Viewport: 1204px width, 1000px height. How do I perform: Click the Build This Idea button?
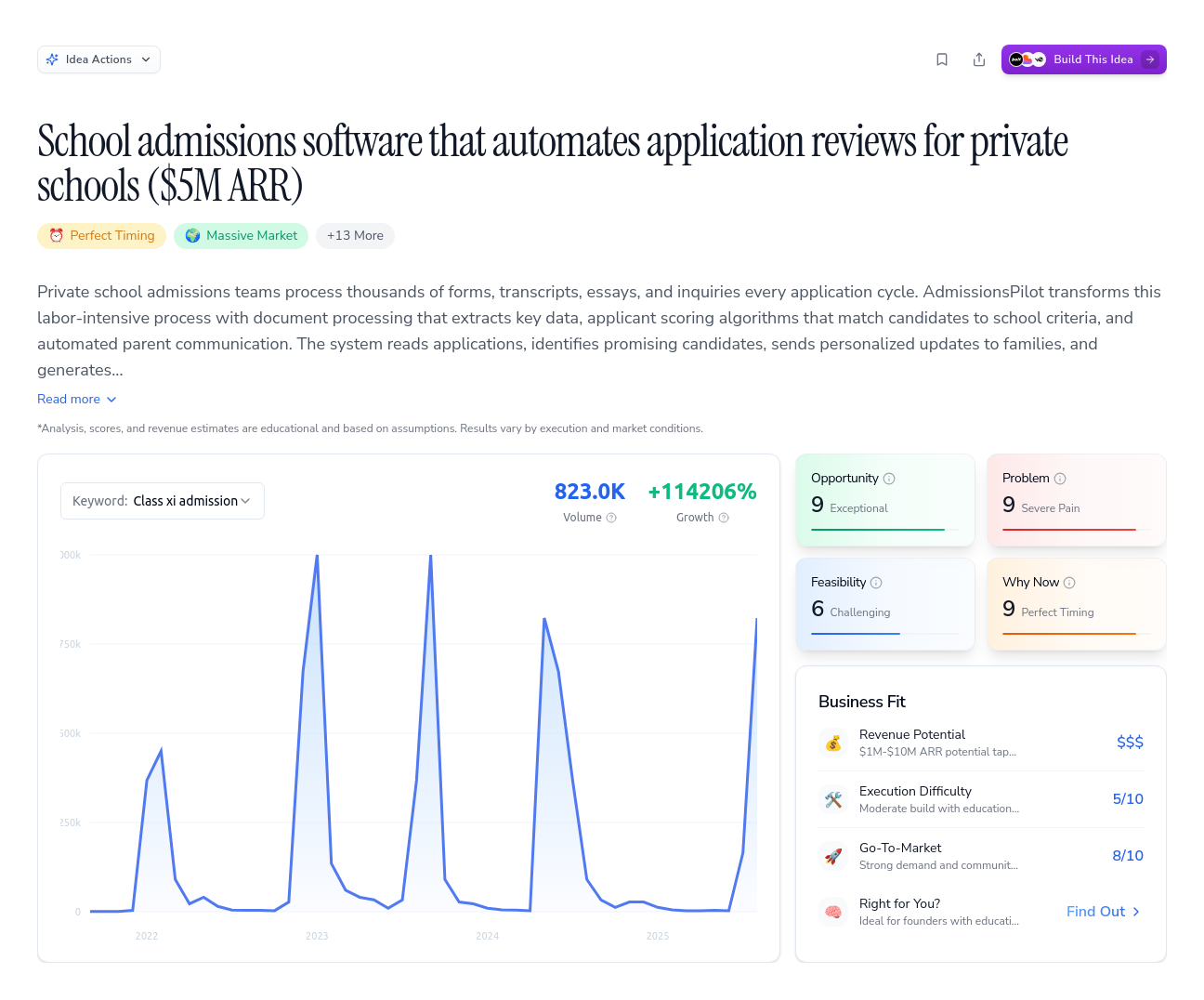[x=1083, y=59]
